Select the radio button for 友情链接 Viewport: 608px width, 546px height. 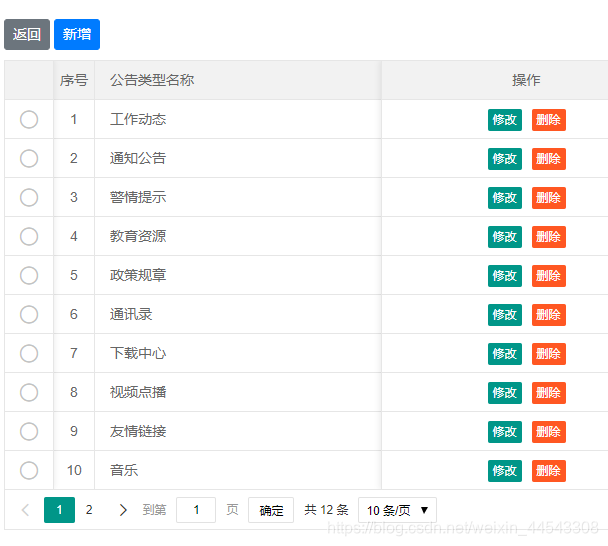29,431
